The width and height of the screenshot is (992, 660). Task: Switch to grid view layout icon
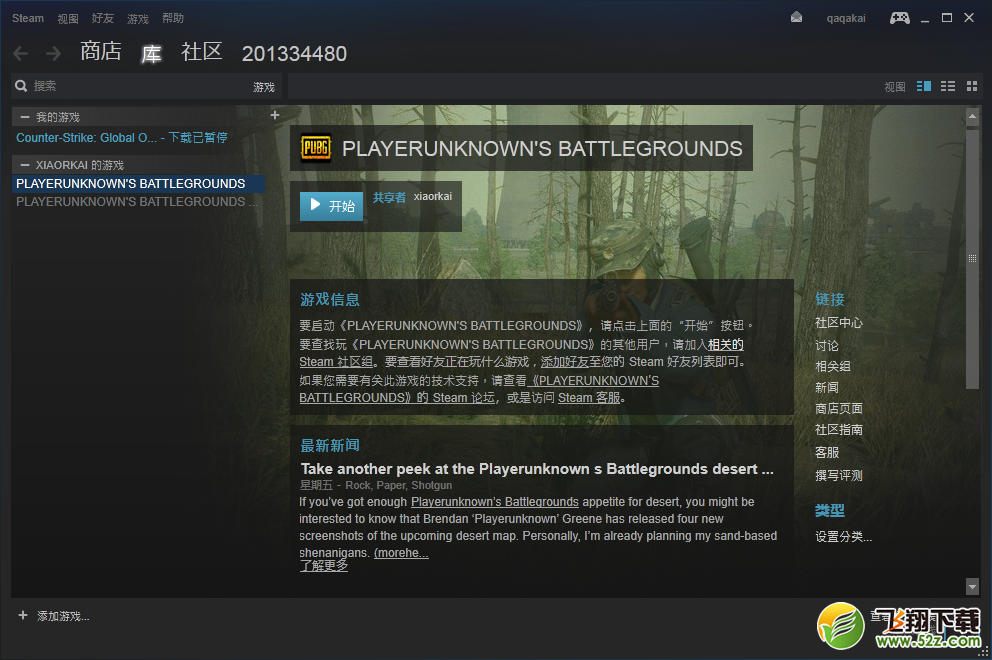(972, 86)
